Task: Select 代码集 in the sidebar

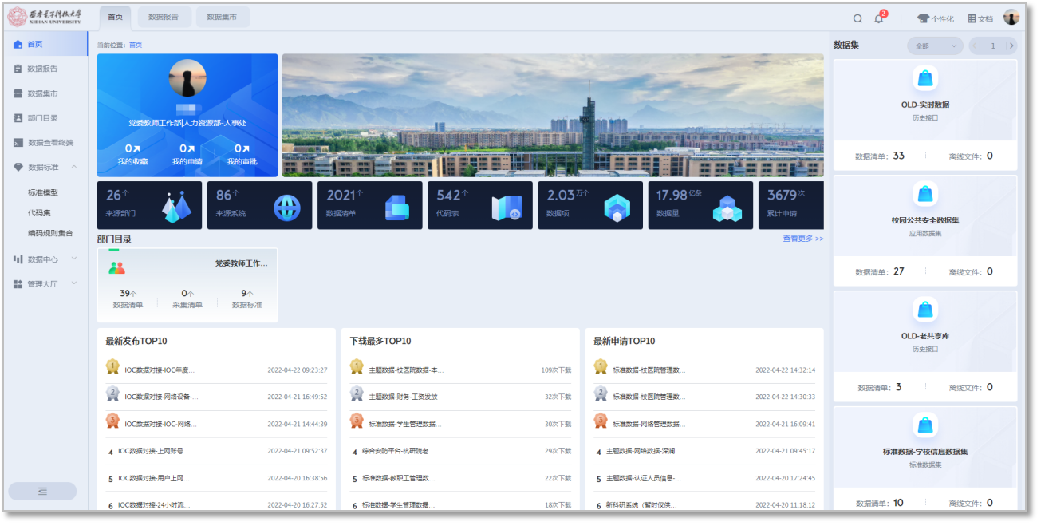Action: (x=39, y=213)
